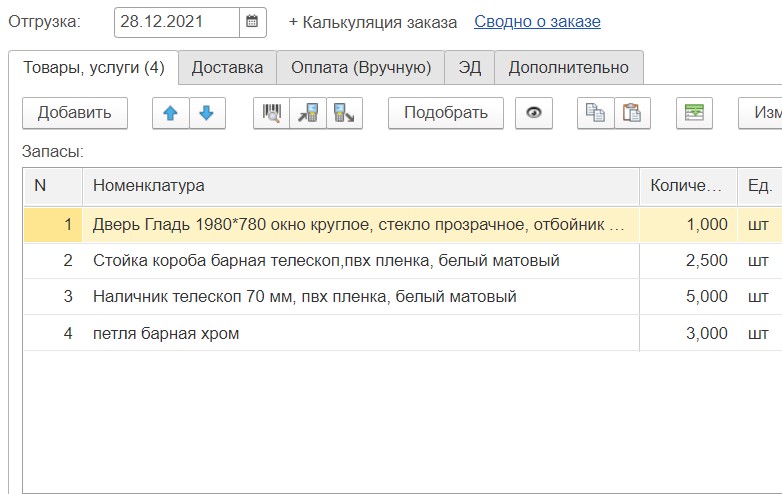Click the paste rows icon
This screenshot has height=494, width=782.
coord(632,113)
